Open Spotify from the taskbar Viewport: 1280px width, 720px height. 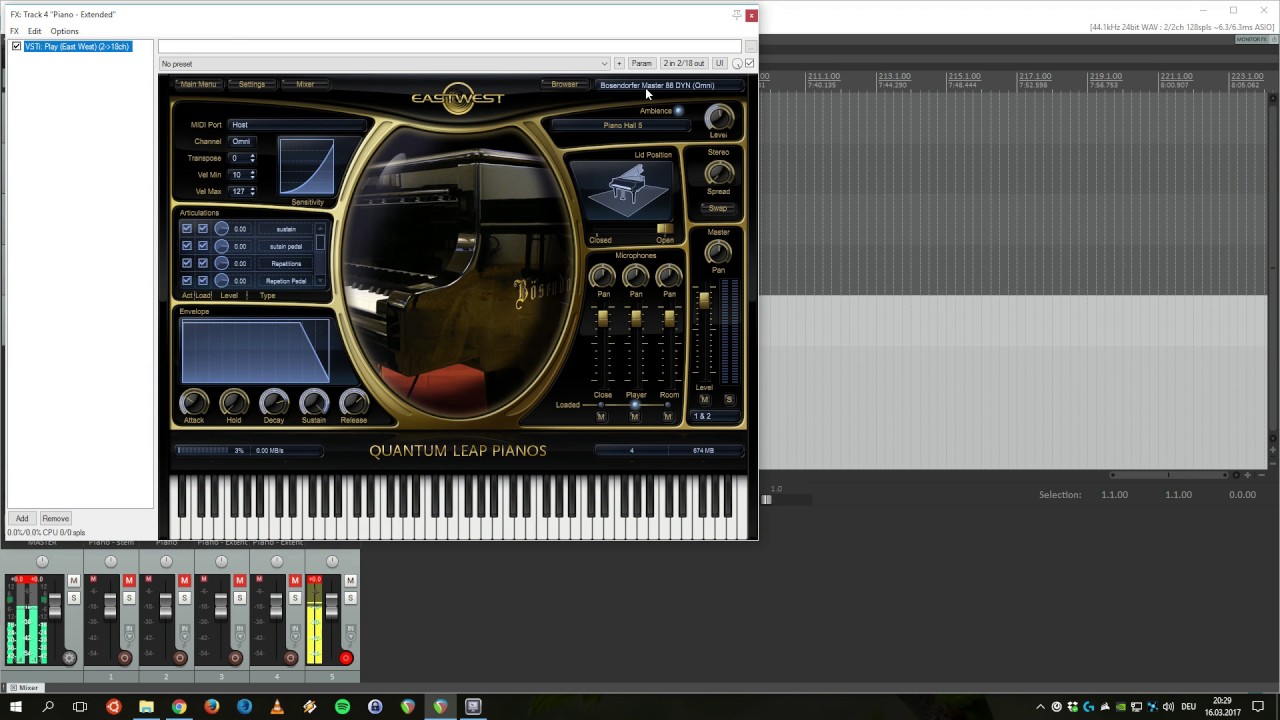tap(342, 706)
